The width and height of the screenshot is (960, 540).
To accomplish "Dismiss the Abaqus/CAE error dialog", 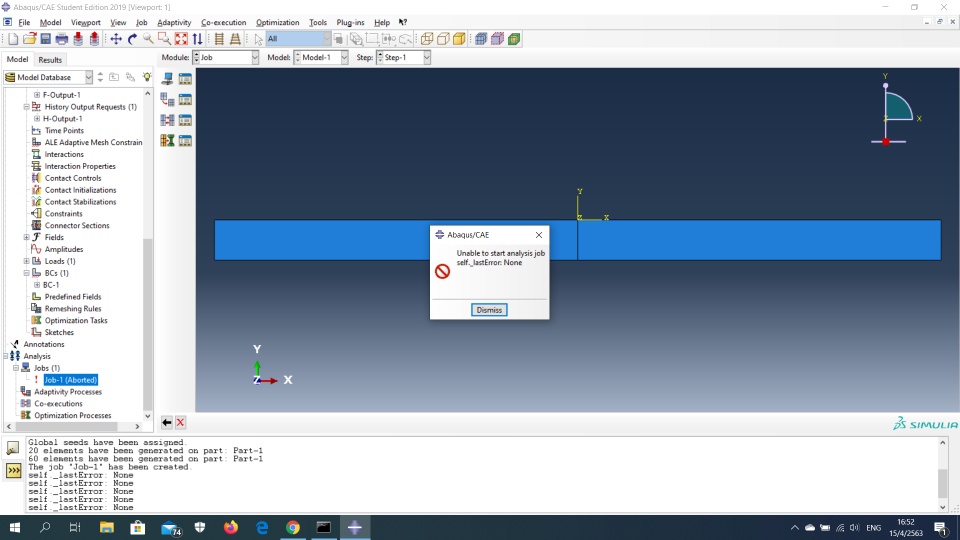I will click(x=489, y=310).
